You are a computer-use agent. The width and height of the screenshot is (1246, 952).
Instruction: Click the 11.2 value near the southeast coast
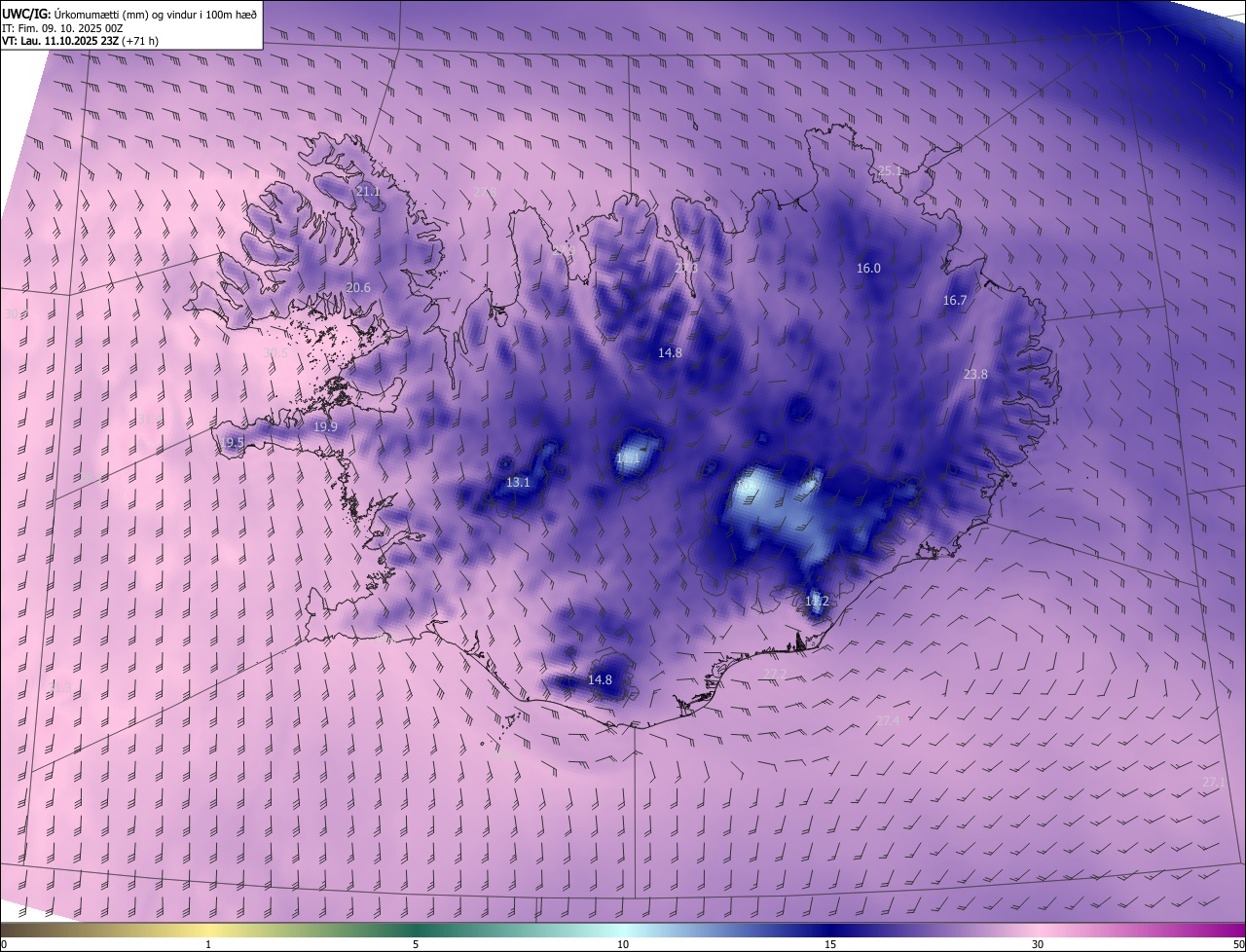pos(817,602)
